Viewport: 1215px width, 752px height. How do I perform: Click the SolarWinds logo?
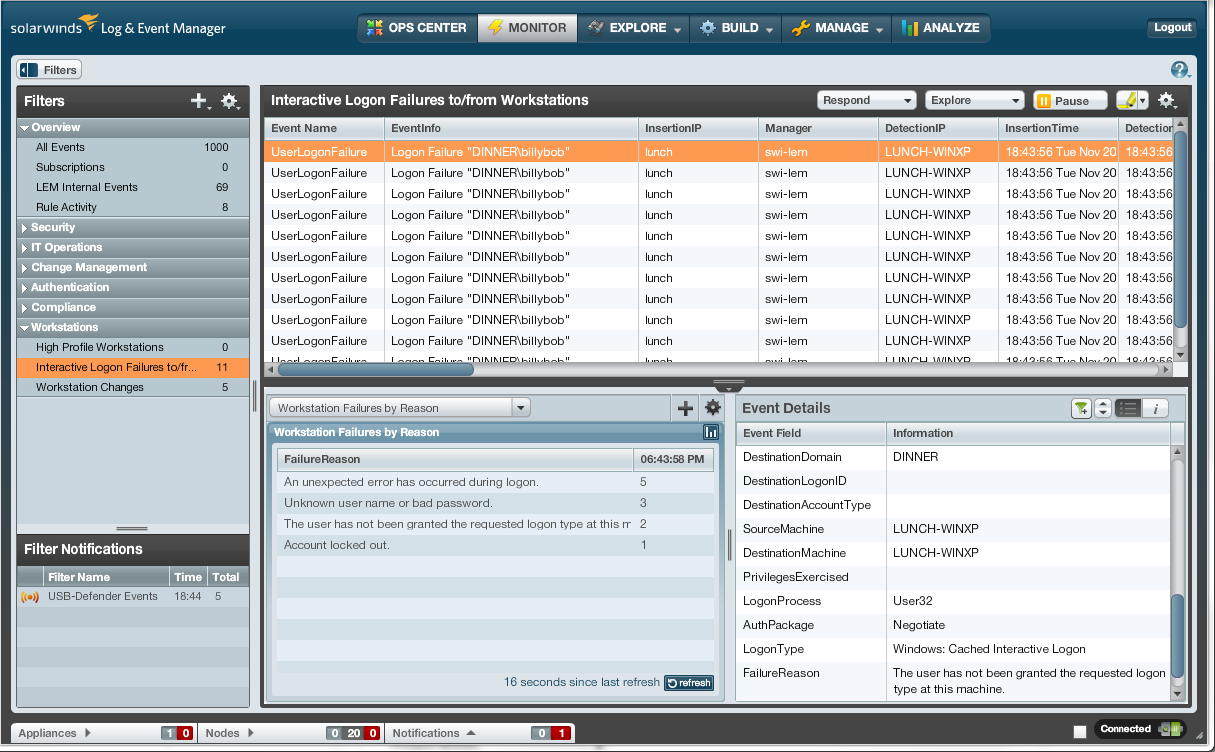[x=55, y=24]
